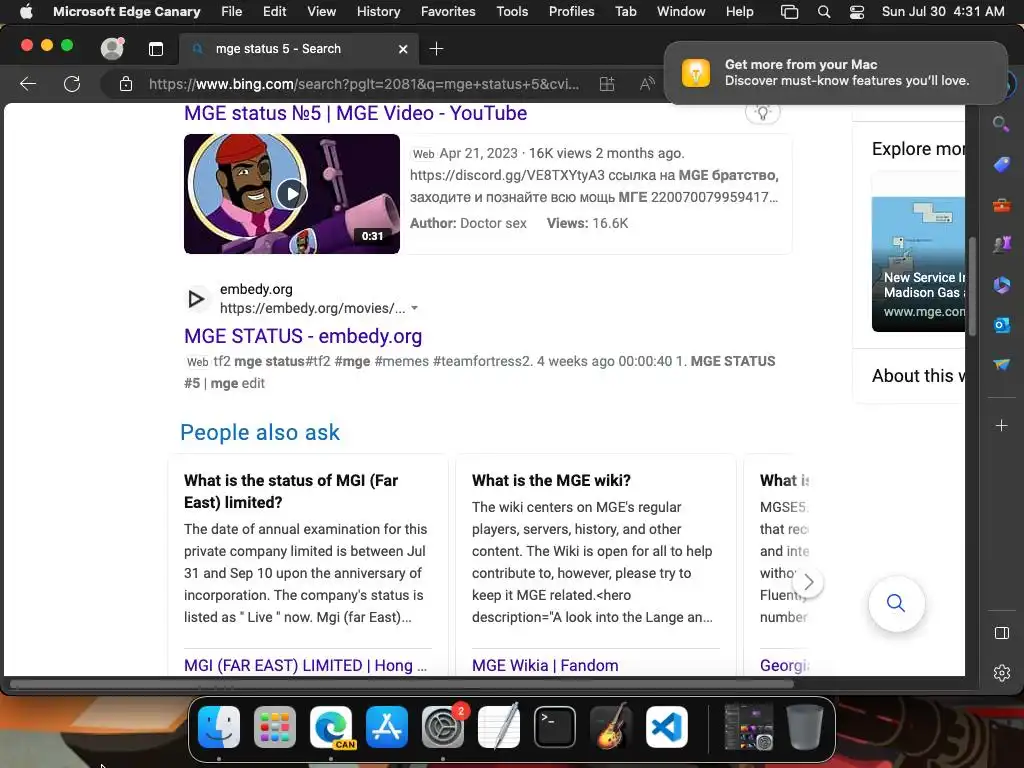The image size is (1024, 768).
Task: Activate the read aloud icon
Action: (647, 84)
